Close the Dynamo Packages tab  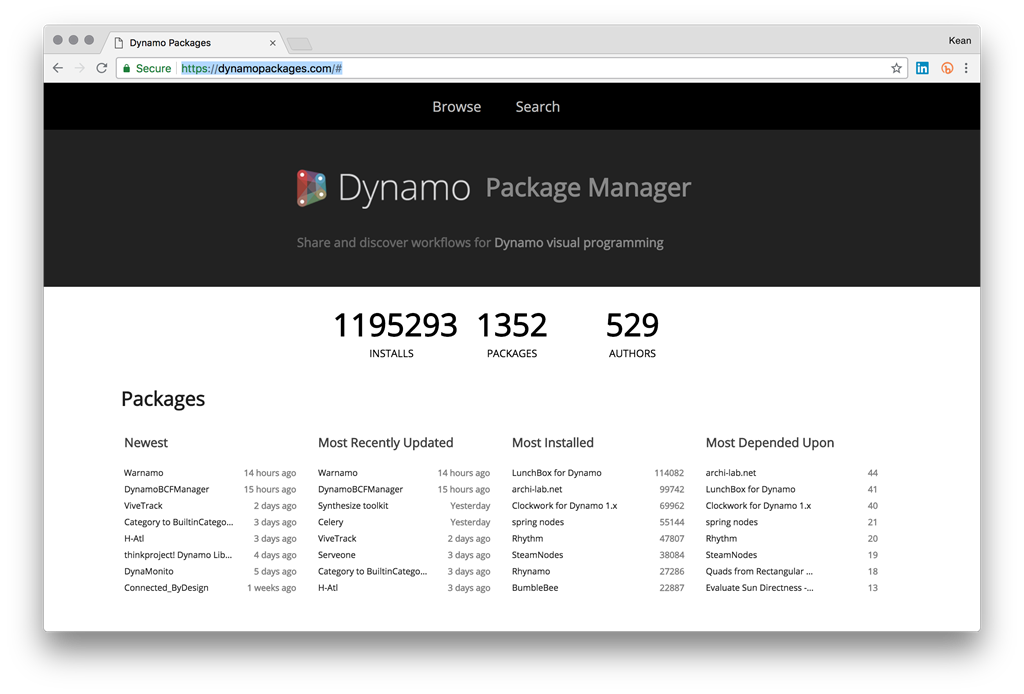tap(272, 43)
